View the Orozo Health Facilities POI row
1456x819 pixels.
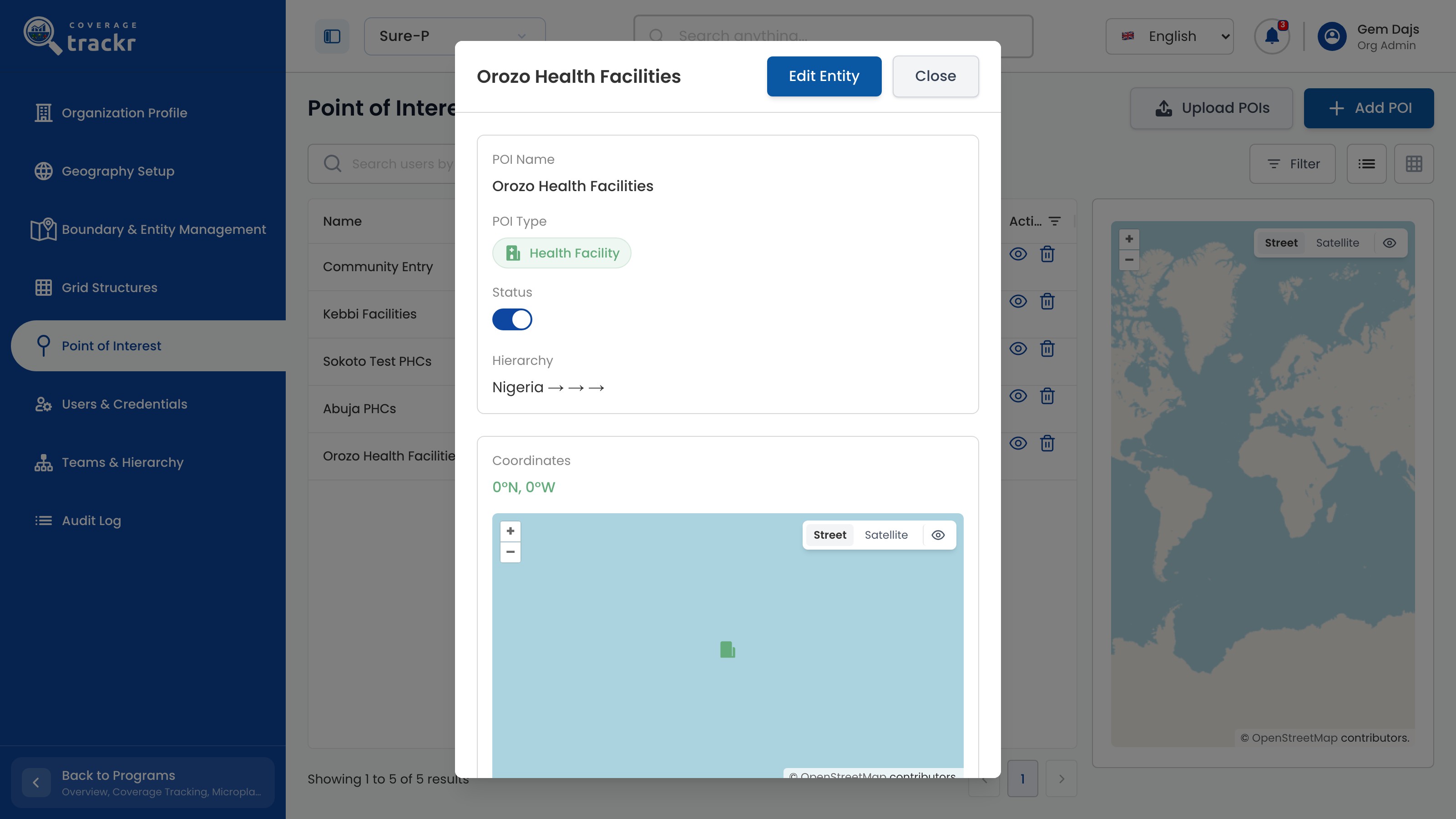1019,444
